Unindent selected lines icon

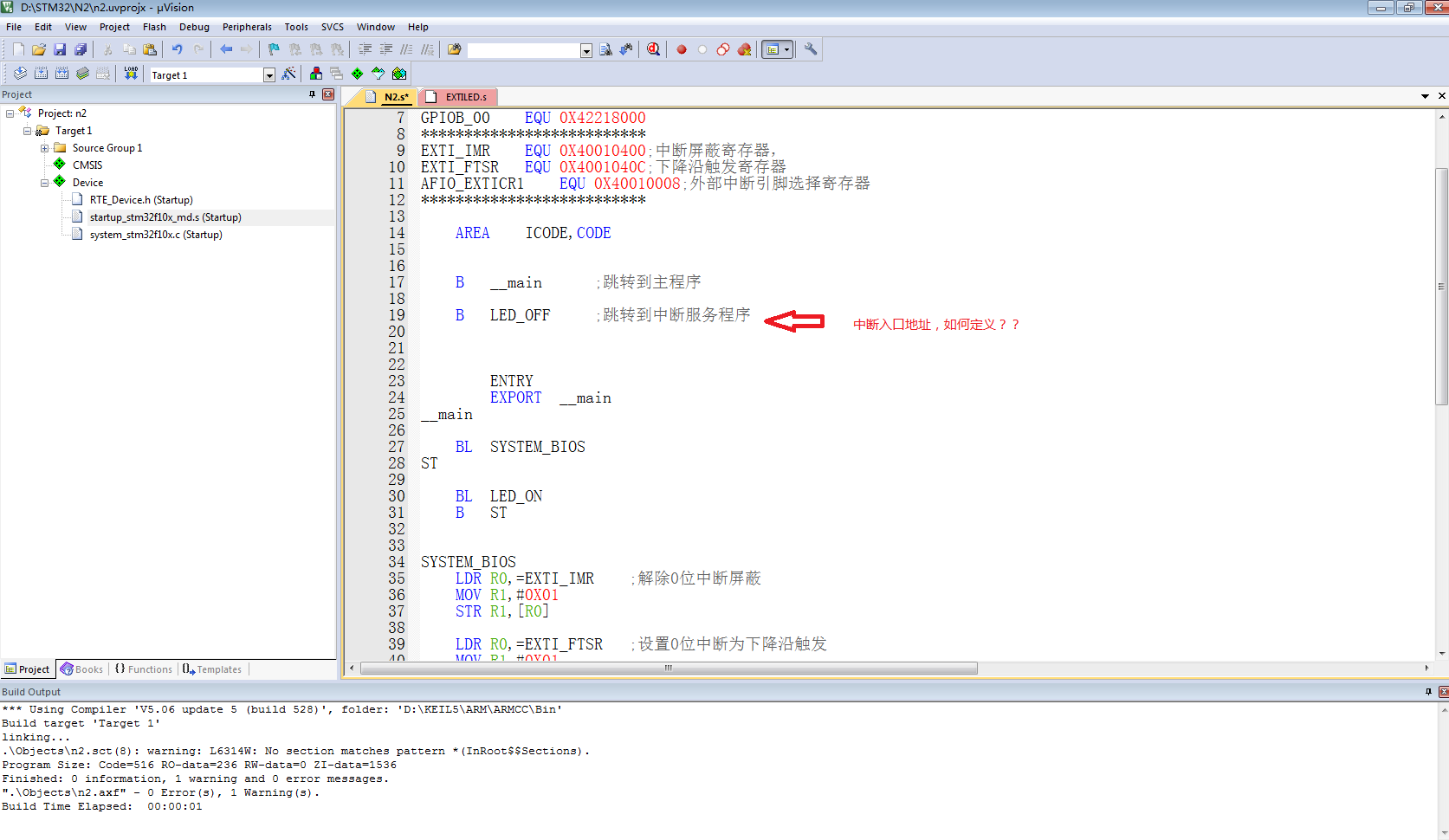click(x=385, y=49)
